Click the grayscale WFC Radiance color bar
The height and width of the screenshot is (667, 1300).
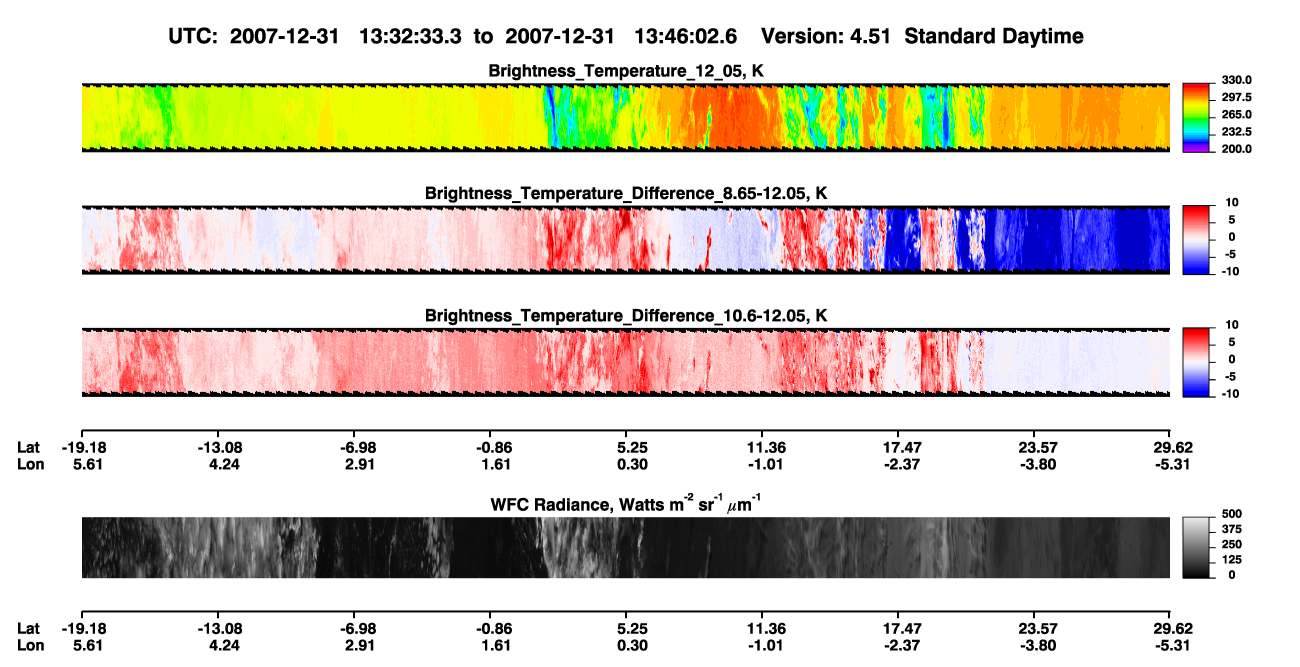click(x=1196, y=547)
